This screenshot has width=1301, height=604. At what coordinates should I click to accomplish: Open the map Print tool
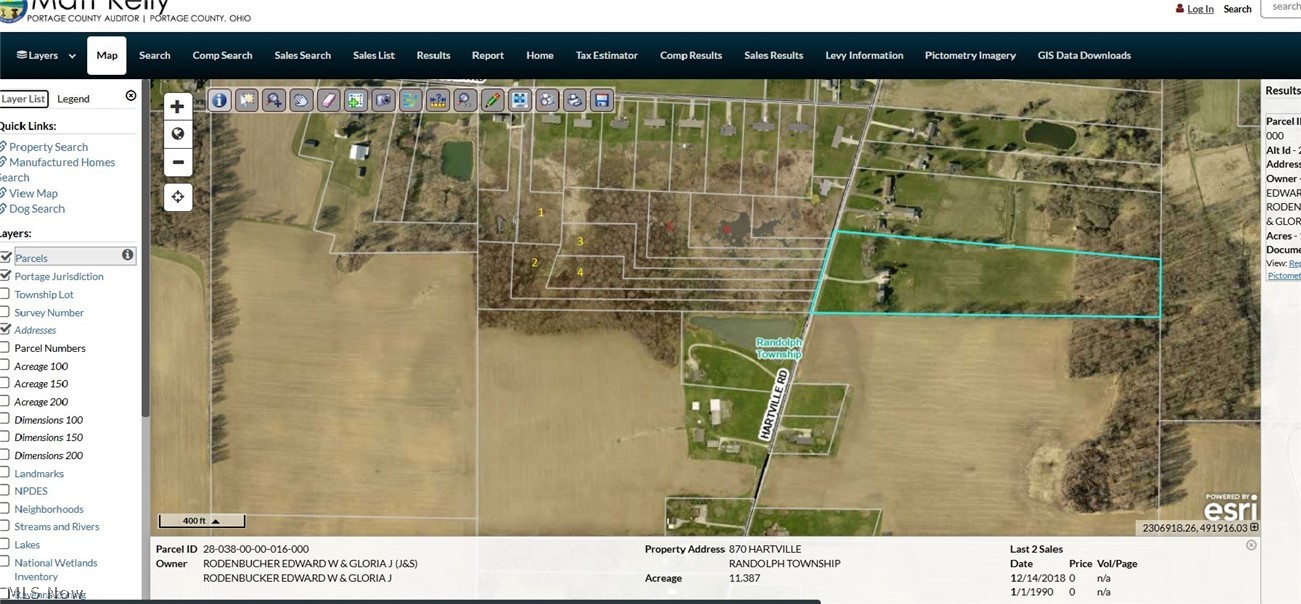[574, 100]
